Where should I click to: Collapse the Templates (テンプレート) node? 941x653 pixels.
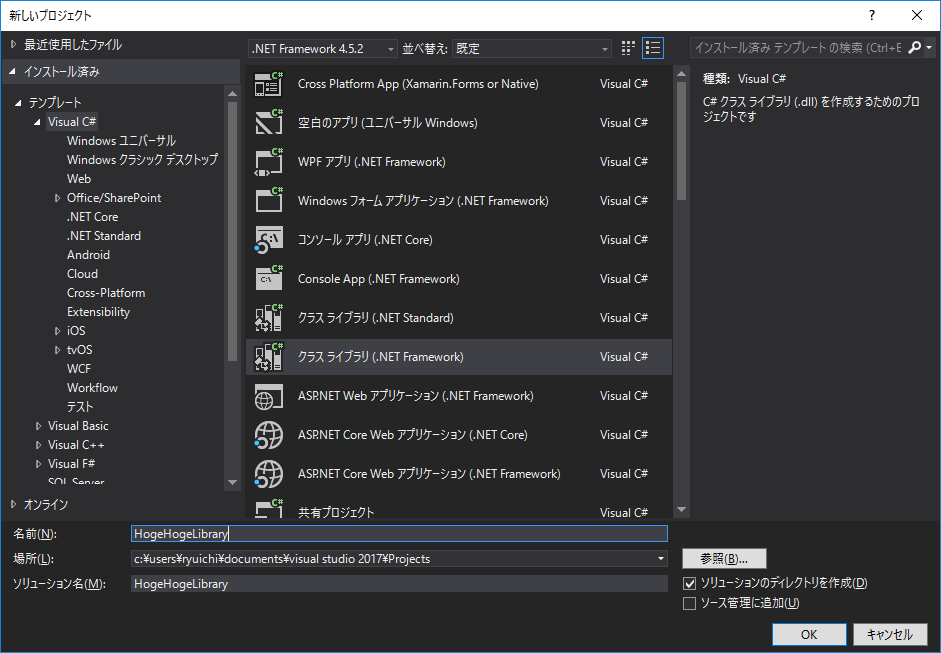click(x=18, y=103)
